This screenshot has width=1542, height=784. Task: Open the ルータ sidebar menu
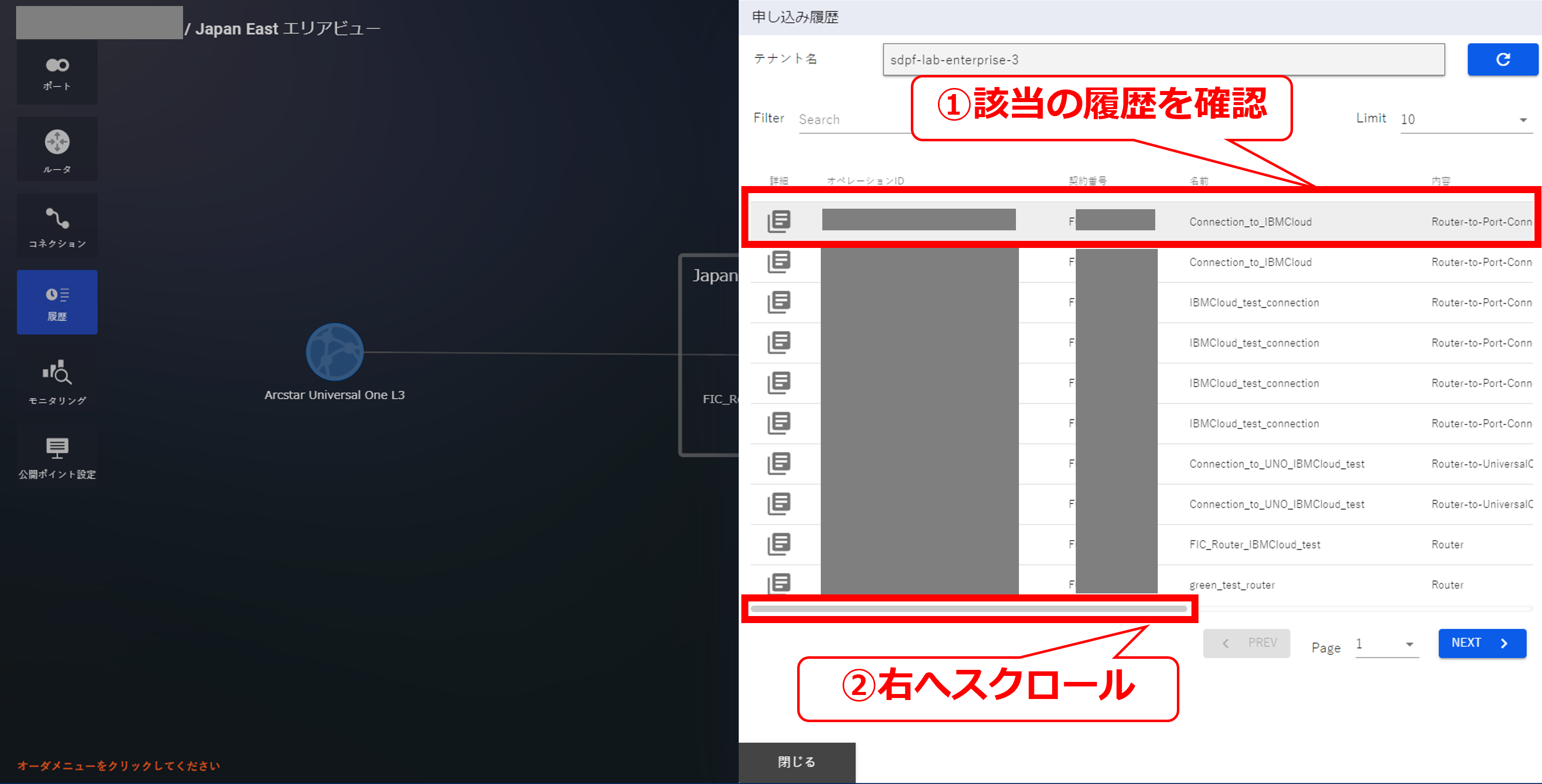click(x=57, y=150)
